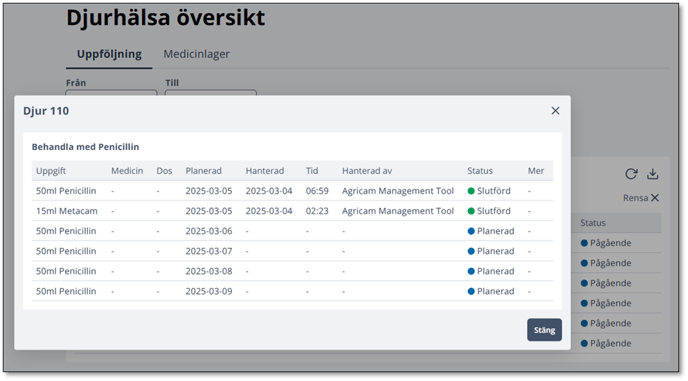
Task: Click the Djurhälsa översikt page title
Action: tap(166, 18)
